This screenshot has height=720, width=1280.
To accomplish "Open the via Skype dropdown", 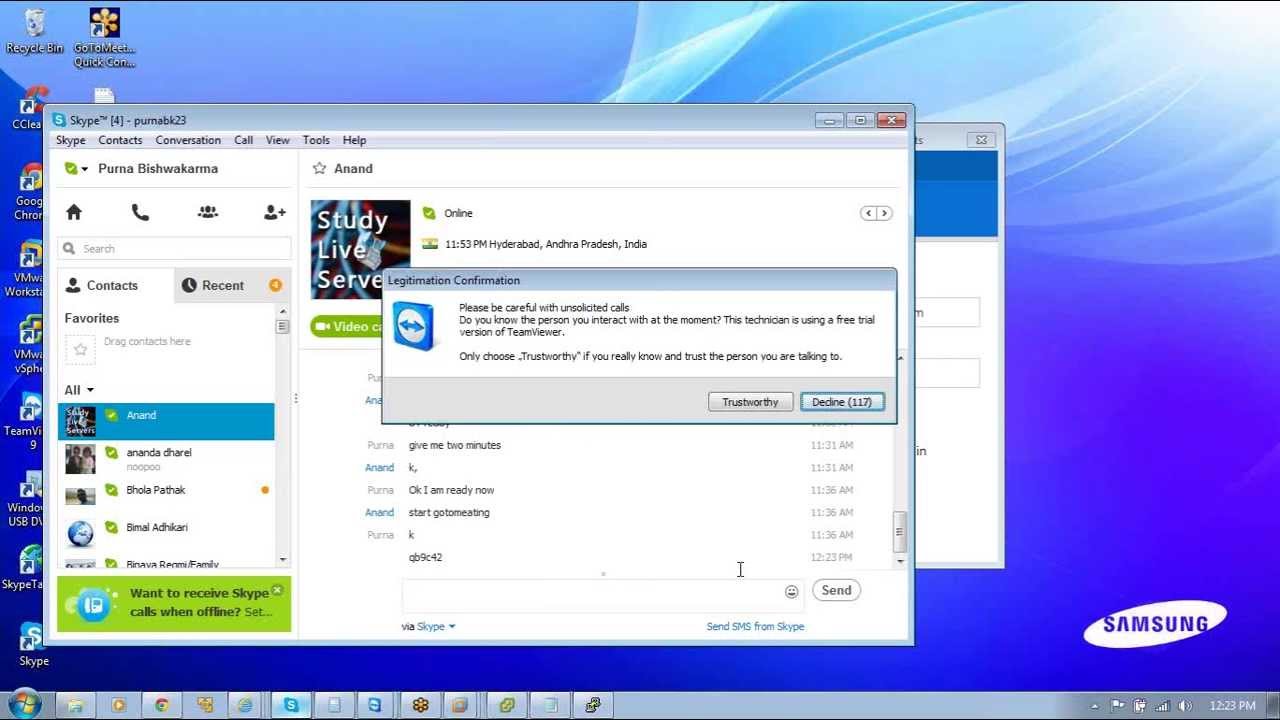I will [x=436, y=626].
